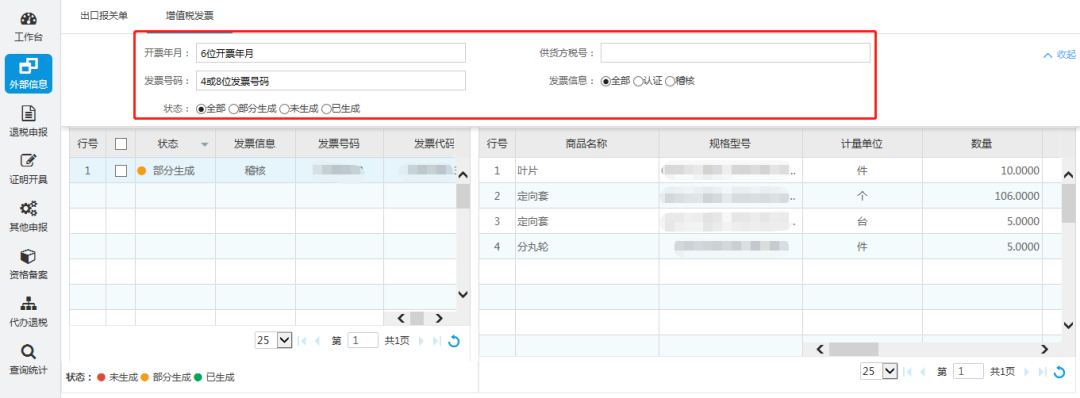Open the right table page-size dropdown
The width and height of the screenshot is (1080, 398).
point(880,371)
